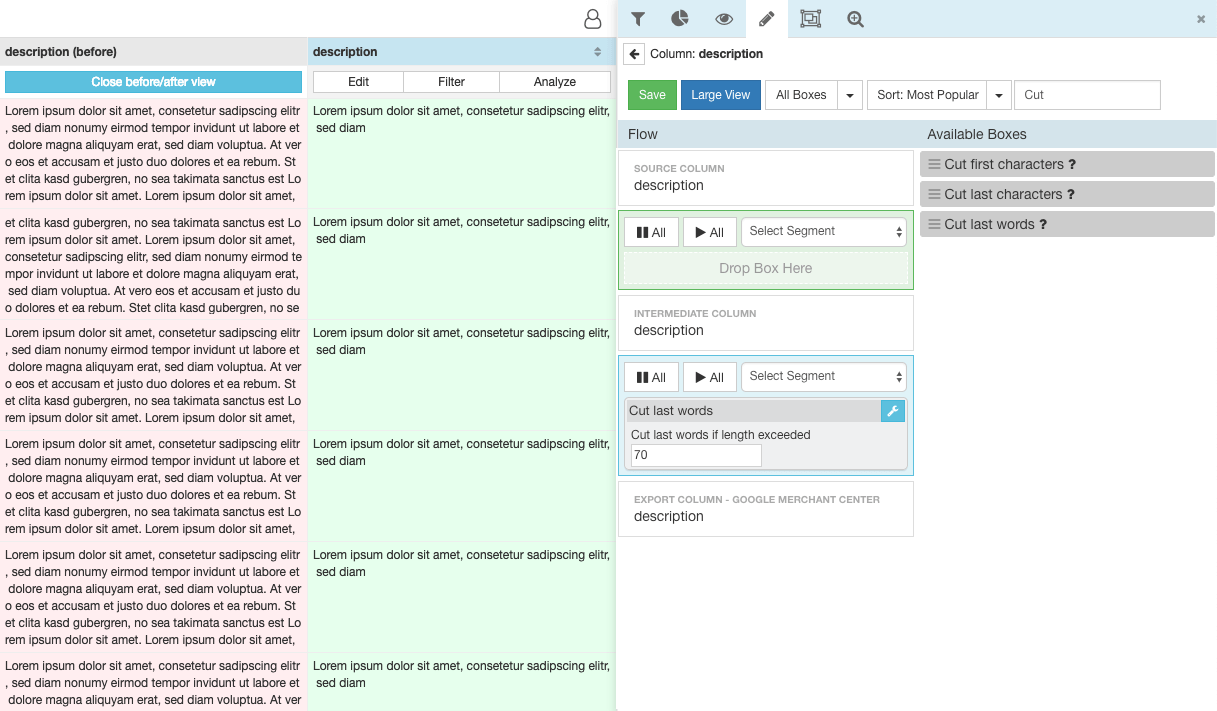The image size is (1217, 711).
Task: Switch to the funnel filter tab
Action: point(637,19)
